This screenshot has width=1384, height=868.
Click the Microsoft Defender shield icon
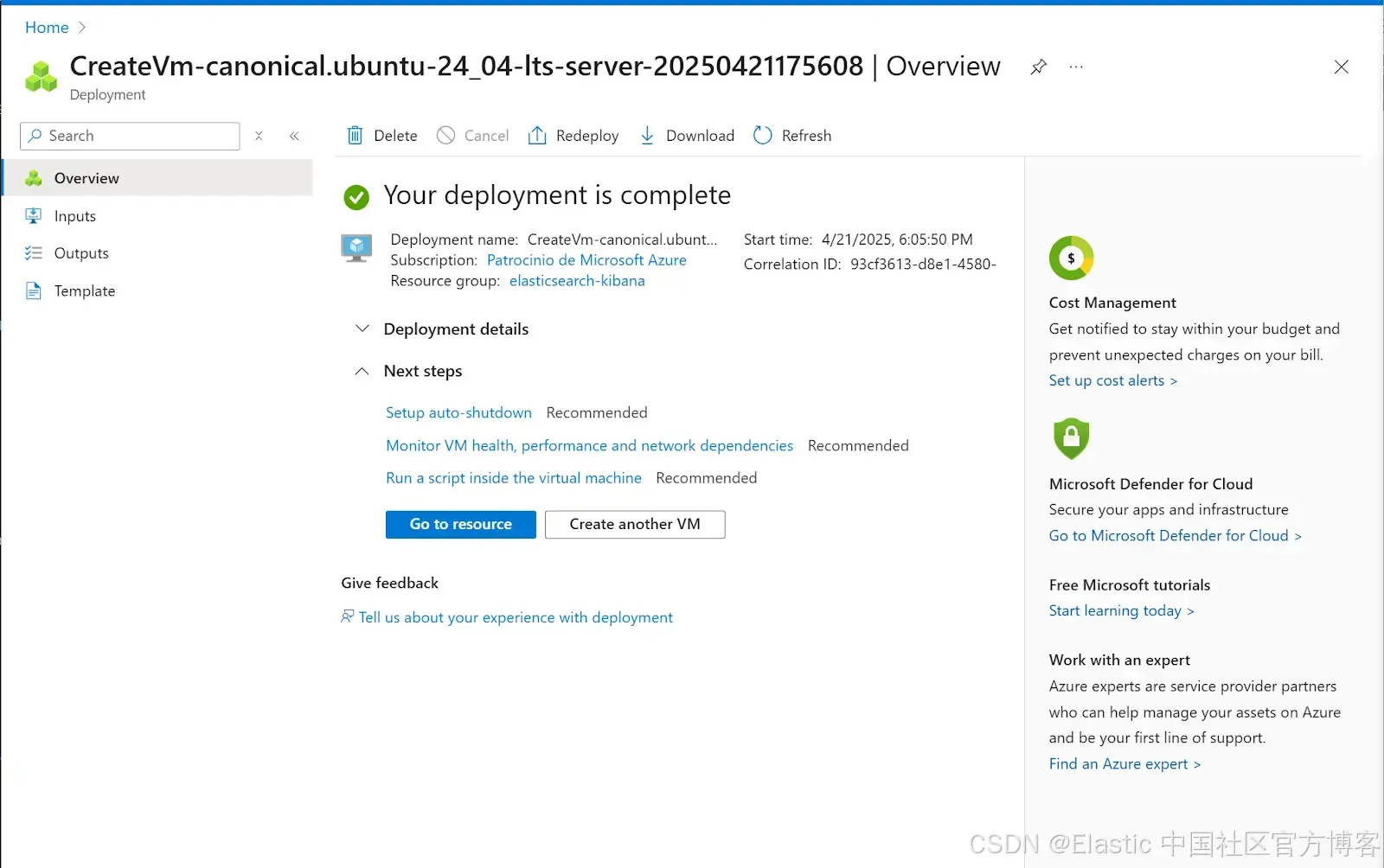(x=1071, y=438)
